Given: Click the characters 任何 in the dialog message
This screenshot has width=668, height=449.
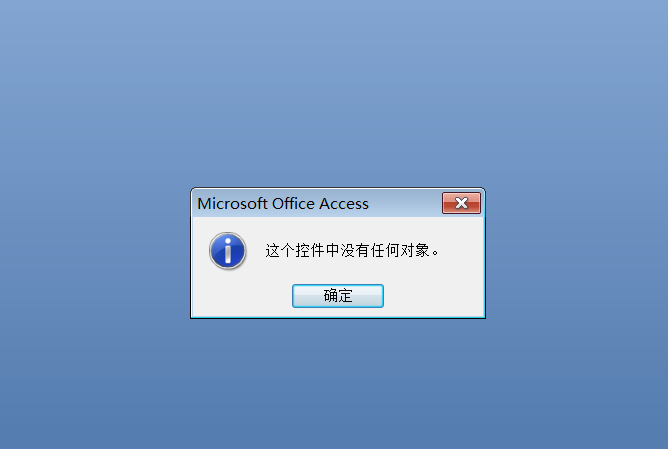Looking at the screenshot, I should click(385, 250).
